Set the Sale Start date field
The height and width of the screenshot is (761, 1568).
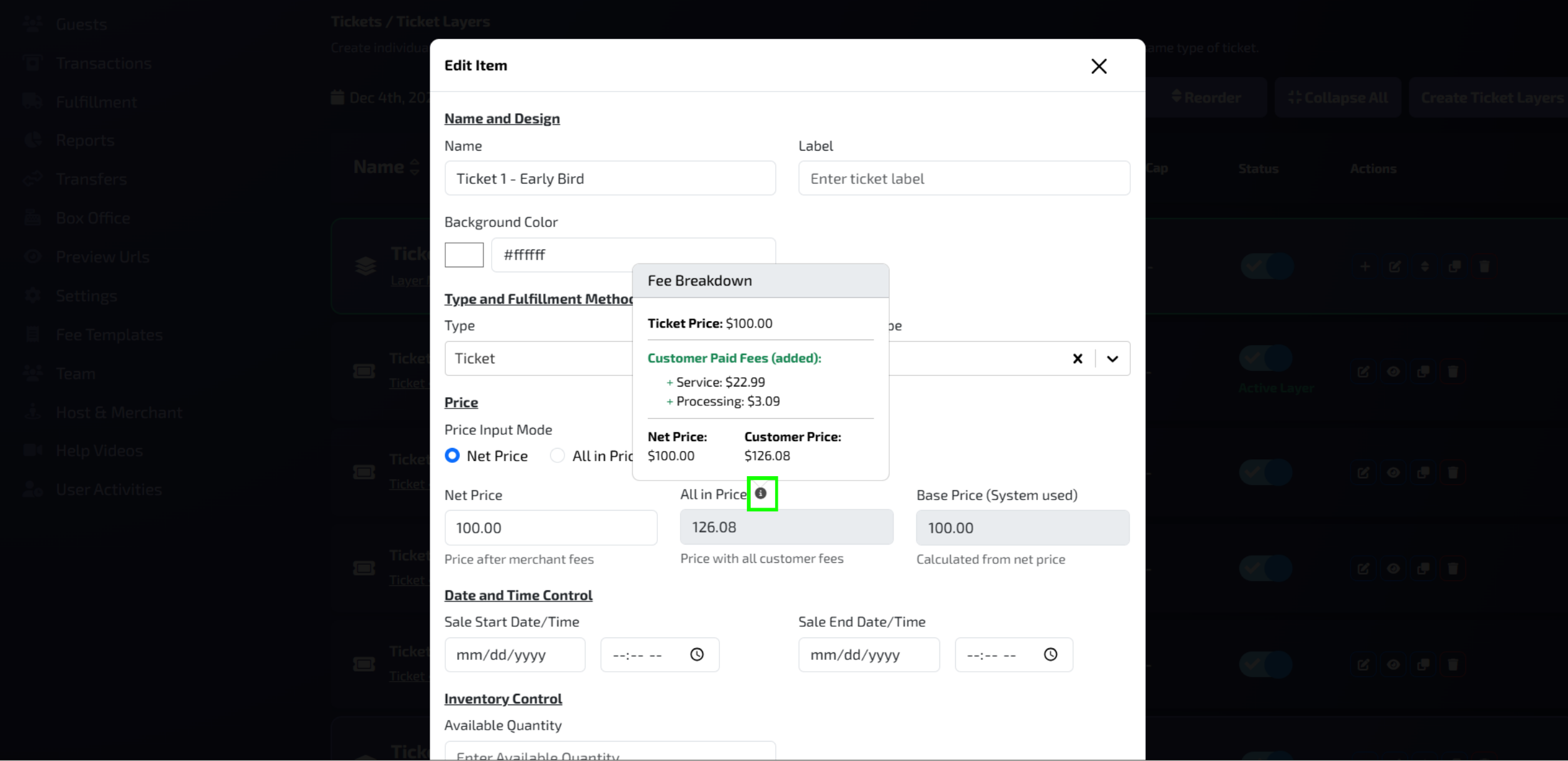pos(515,654)
